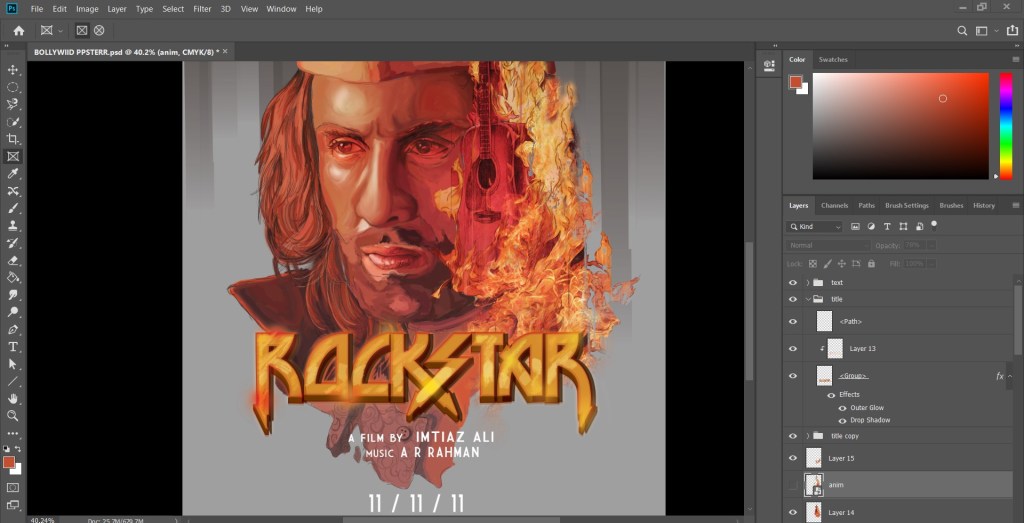Choose the Zoom tool
This screenshot has height=523, width=1024.
(13, 415)
